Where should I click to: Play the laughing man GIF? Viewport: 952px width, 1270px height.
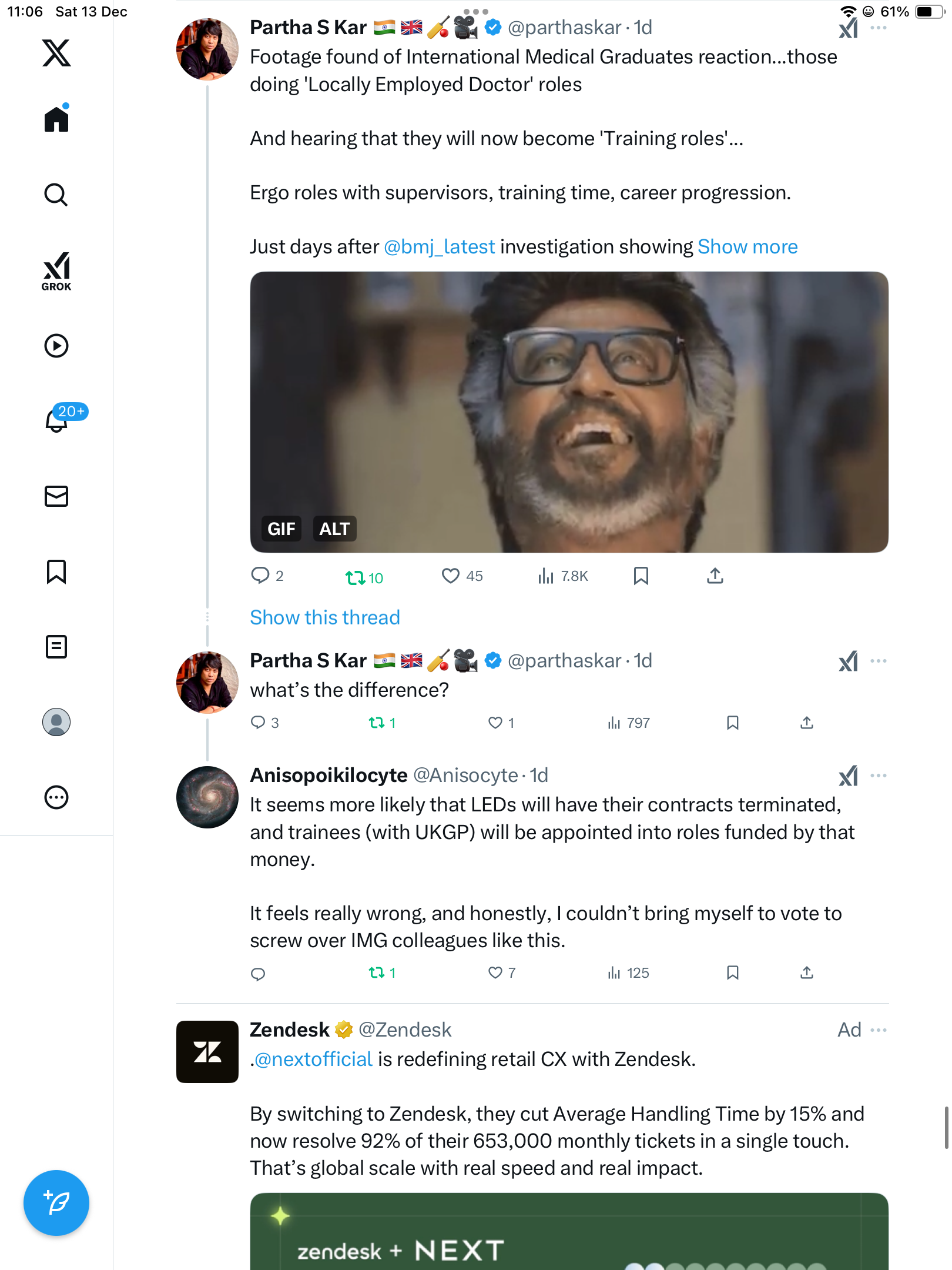pos(569,412)
